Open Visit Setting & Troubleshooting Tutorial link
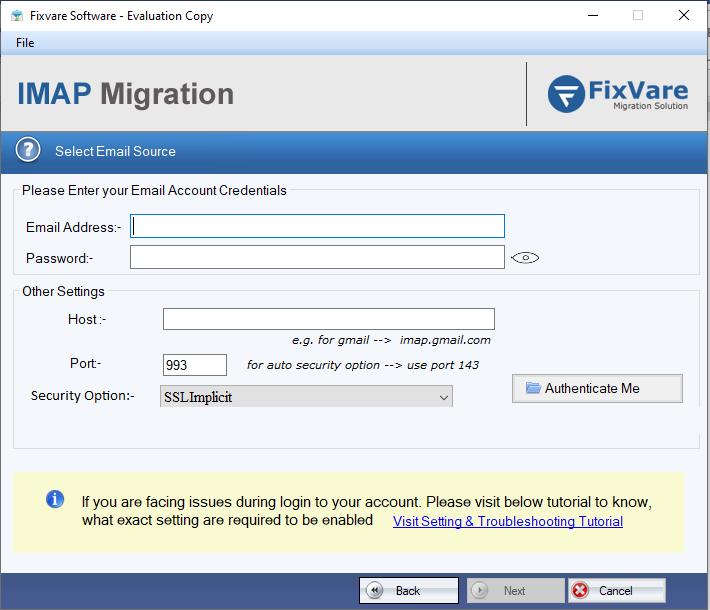710x610 pixels. click(x=508, y=521)
